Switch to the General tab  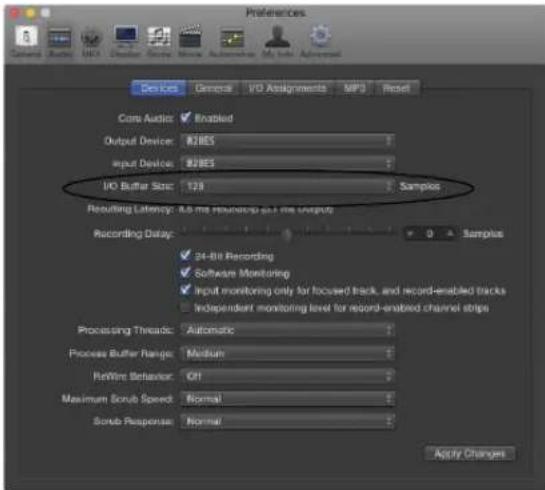coord(213,88)
